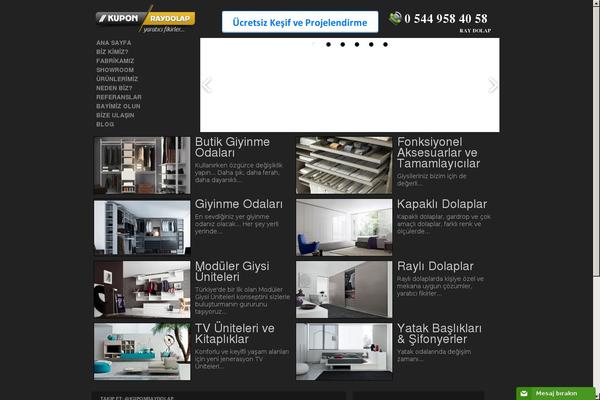Image resolution: width=600 pixels, height=400 pixels.
Task: Select third slider pagination dot
Action: [x=342, y=44]
